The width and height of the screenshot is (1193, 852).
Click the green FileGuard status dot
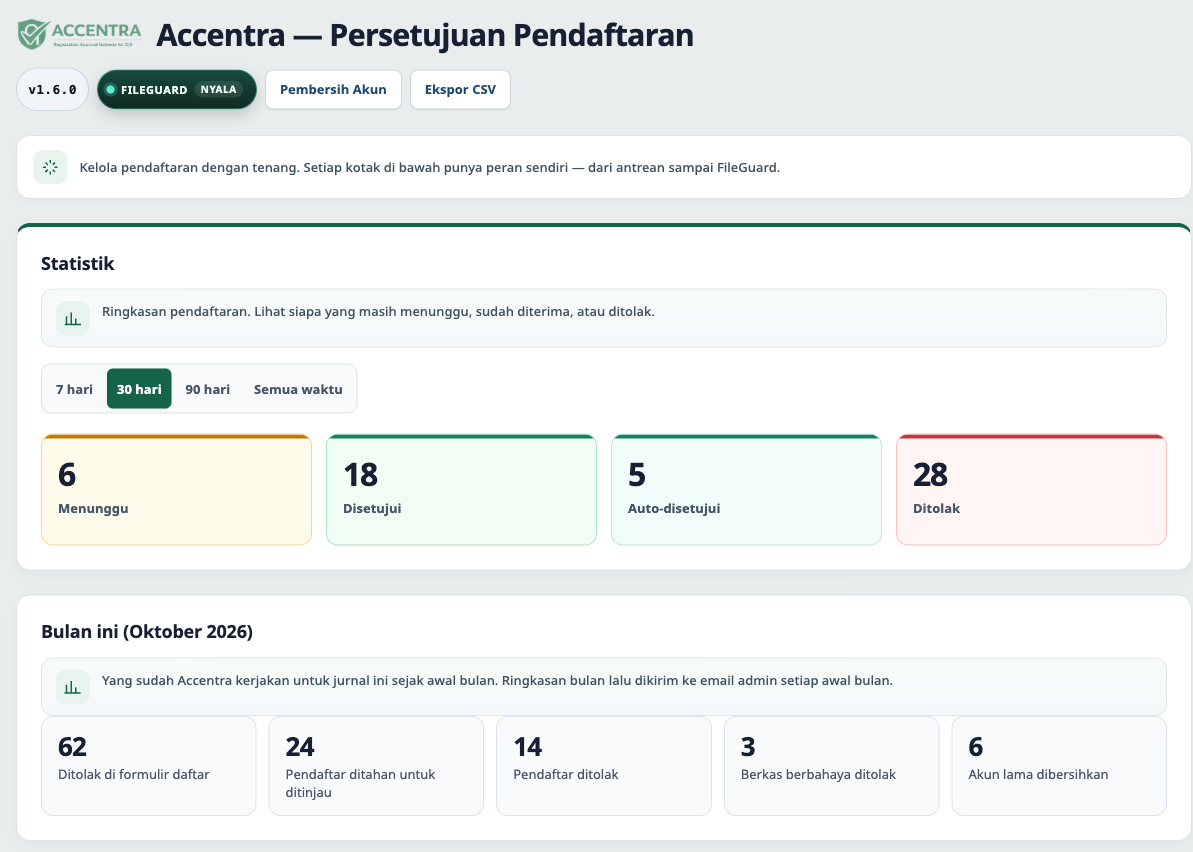tap(110, 90)
